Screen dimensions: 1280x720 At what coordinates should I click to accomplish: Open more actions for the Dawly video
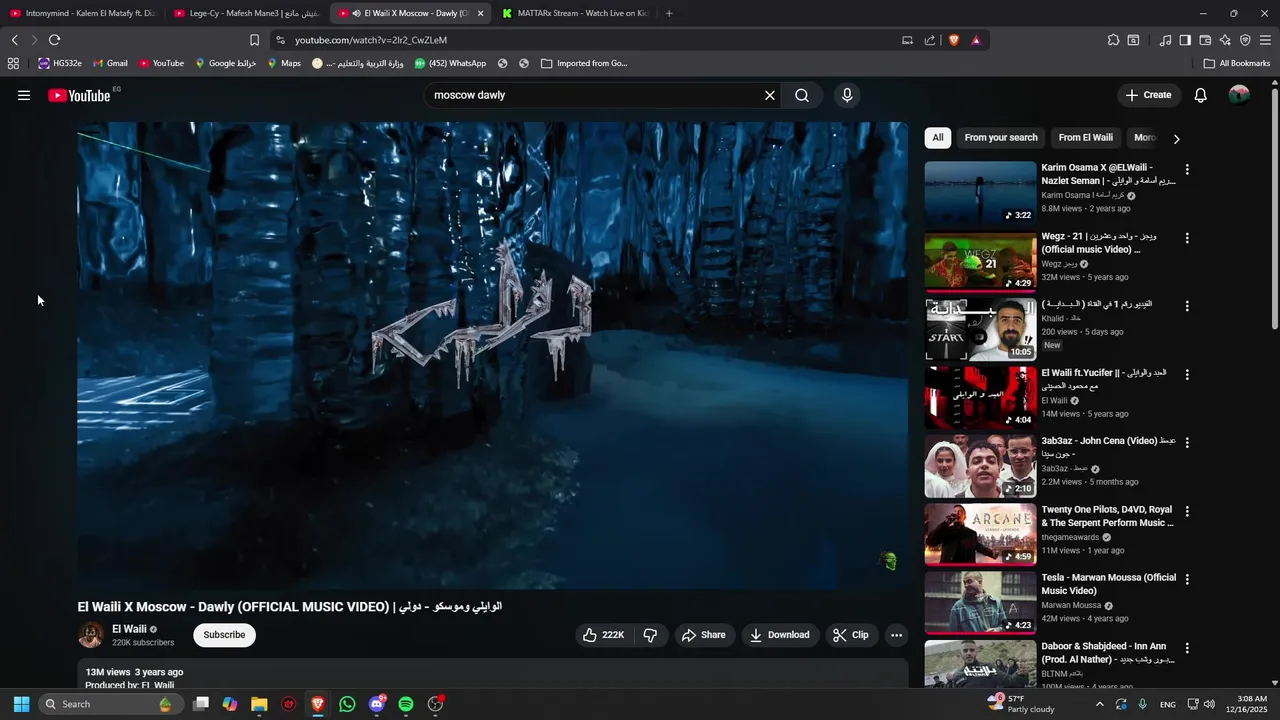click(x=896, y=635)
